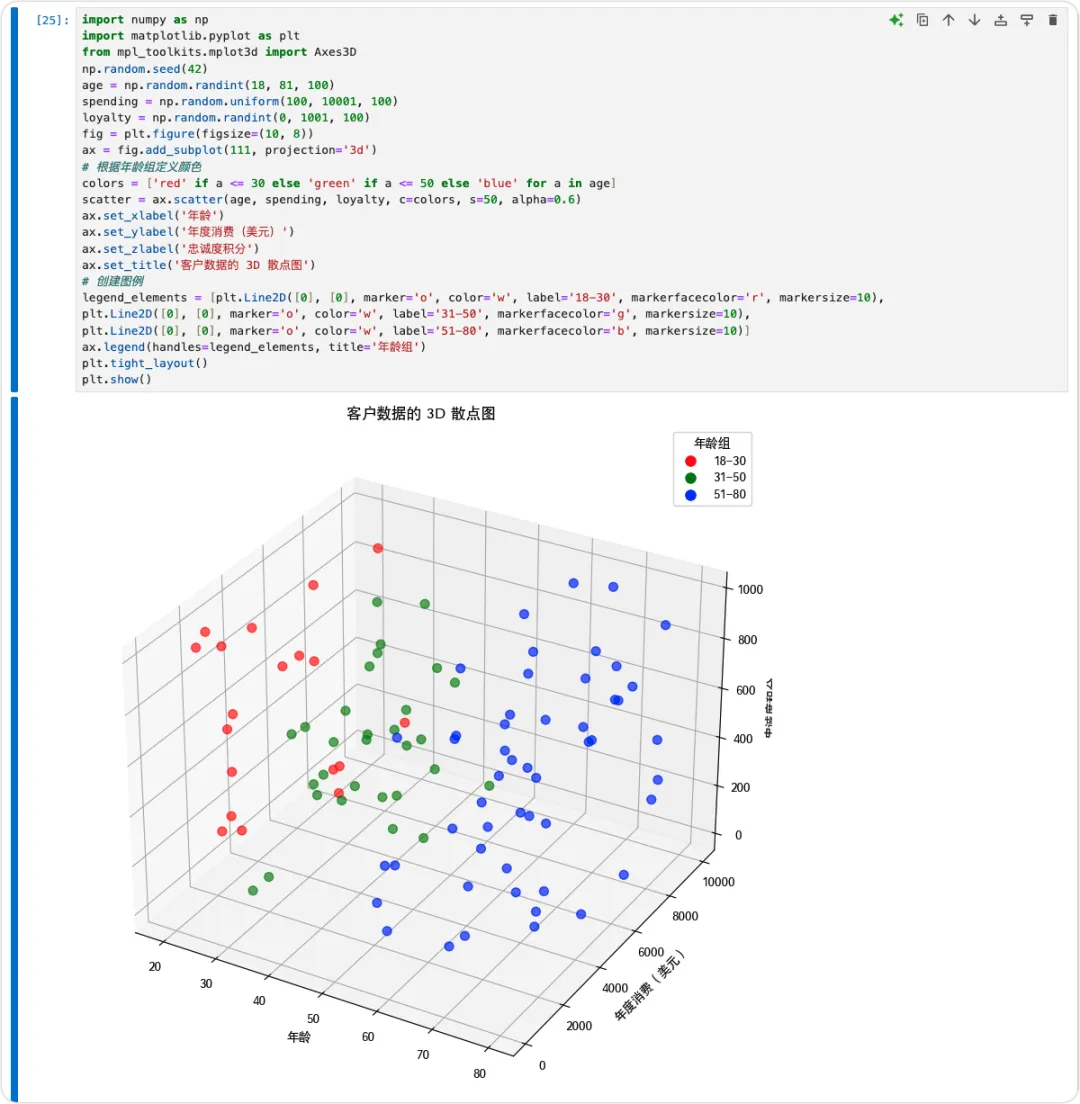
Task: Click the 'ax.set_xlabel' code line
Action: pos(153,215)
